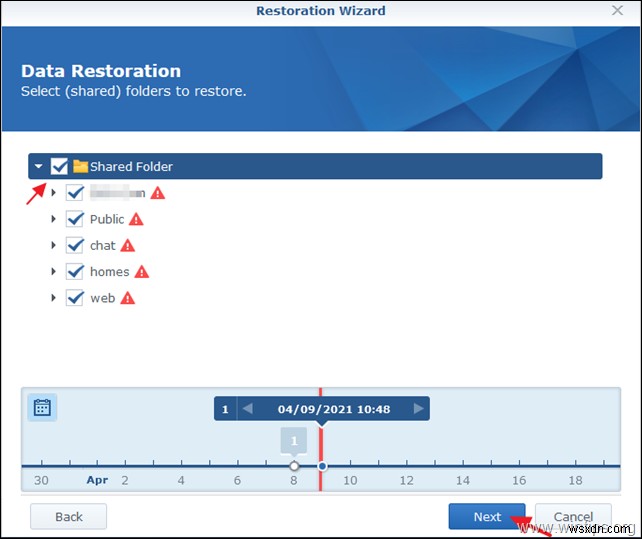Select the white timeline point at April 8
Image resolution: width=642 pixels, height=539 pixels.
[294, 466]
